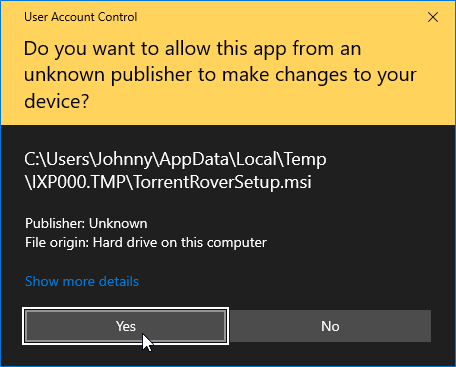This screenshot has height=367, width=456.
Task: Click the unknown publisher question heading
Action: tap(220, 75)
